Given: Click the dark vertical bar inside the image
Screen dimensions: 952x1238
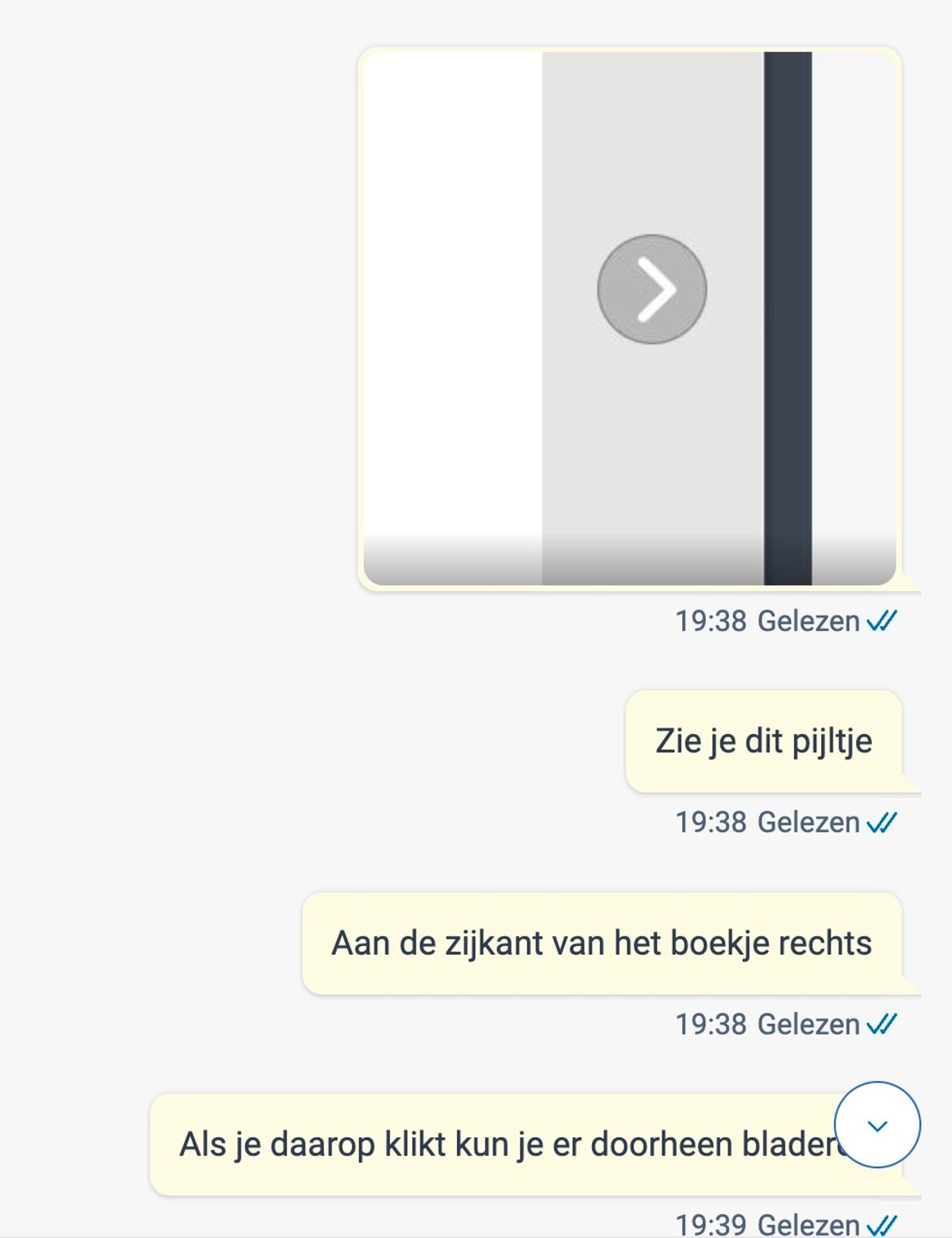Looking at the screenshot, I should (788, 318).
